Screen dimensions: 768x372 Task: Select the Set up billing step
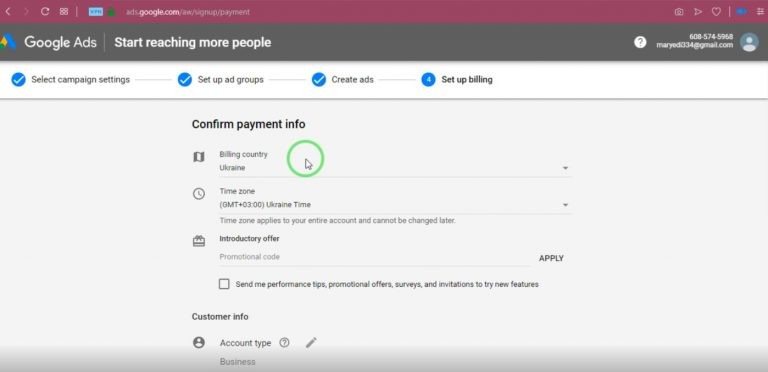coord(467,79)
